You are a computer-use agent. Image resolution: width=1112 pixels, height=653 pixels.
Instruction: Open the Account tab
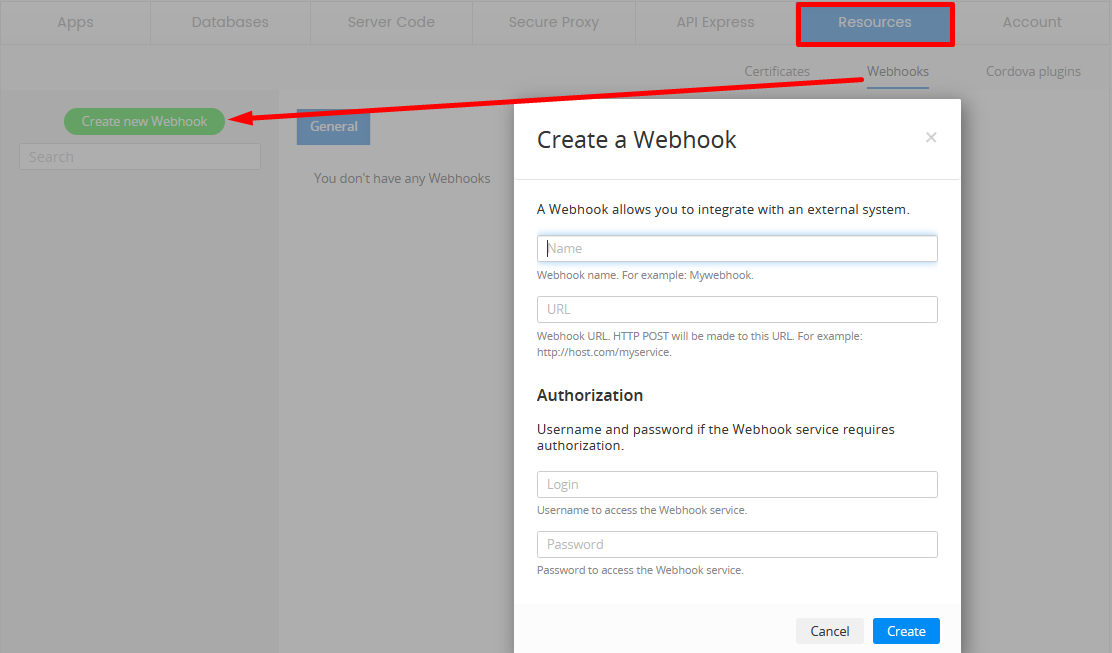coord(1032,23)
